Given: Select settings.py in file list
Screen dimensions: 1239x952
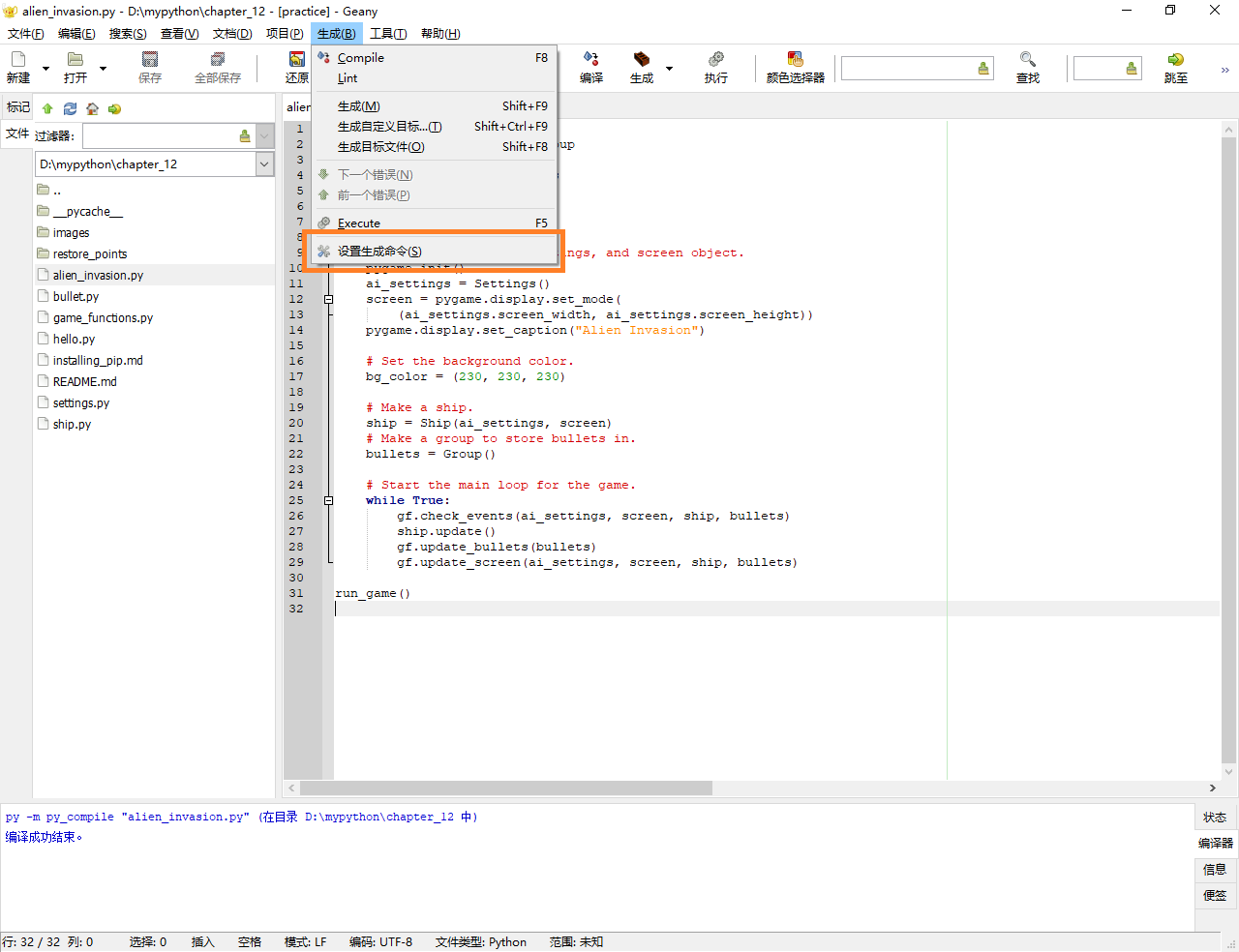Looking at the screenshot, I should point(81,403).
